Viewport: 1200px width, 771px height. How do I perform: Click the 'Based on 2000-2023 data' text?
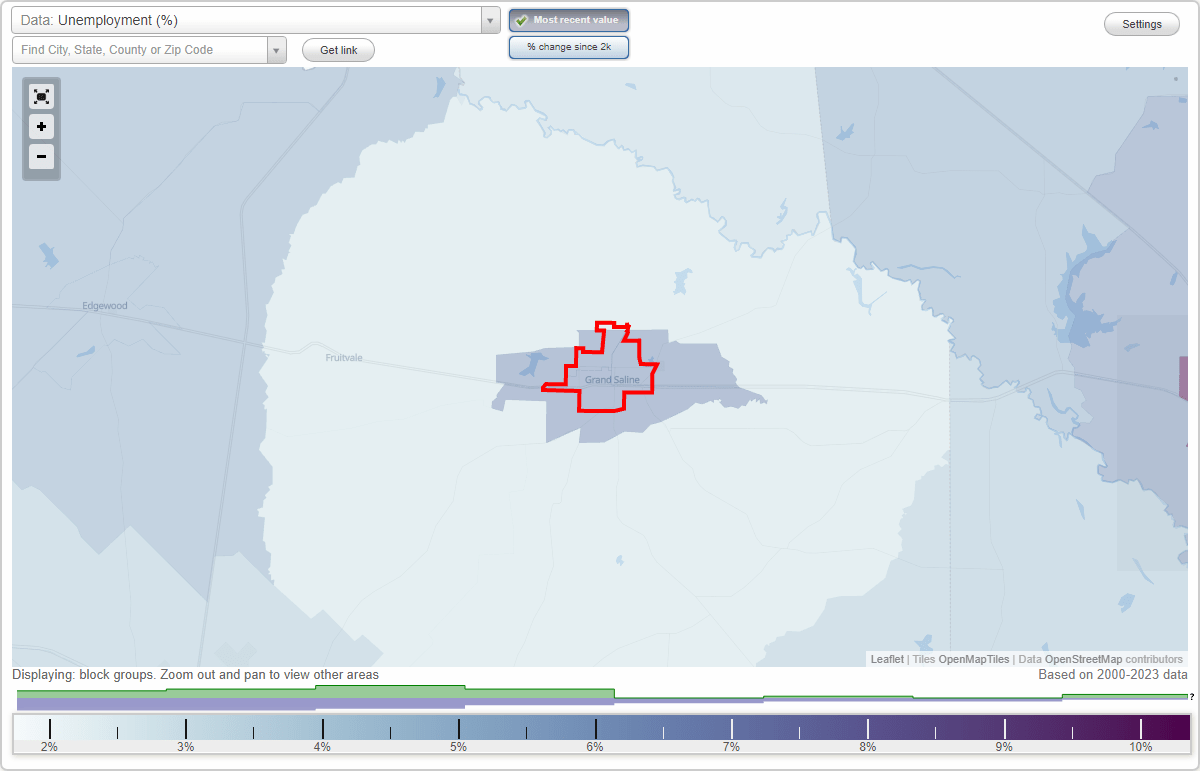click(1112, 675)
